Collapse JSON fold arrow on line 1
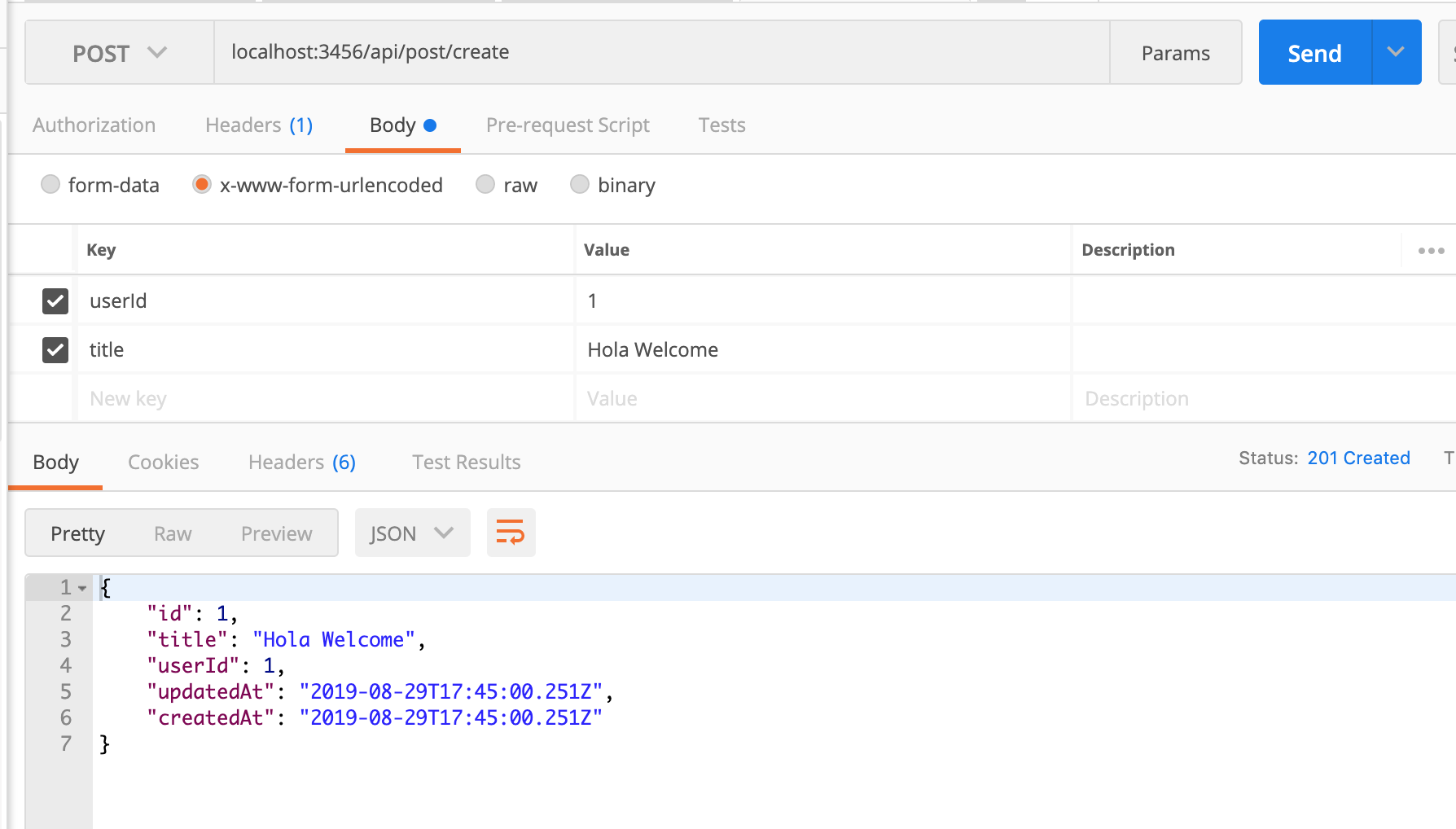Screen dimensions: 1456x829 click(x=82, y=588)
